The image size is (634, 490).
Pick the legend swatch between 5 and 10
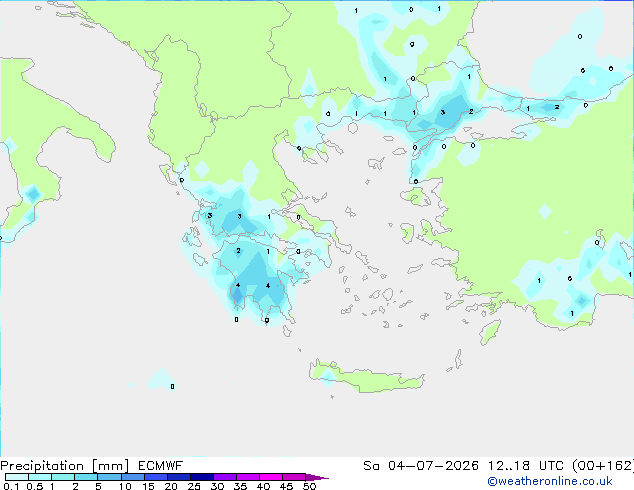[x=109, y=477]
